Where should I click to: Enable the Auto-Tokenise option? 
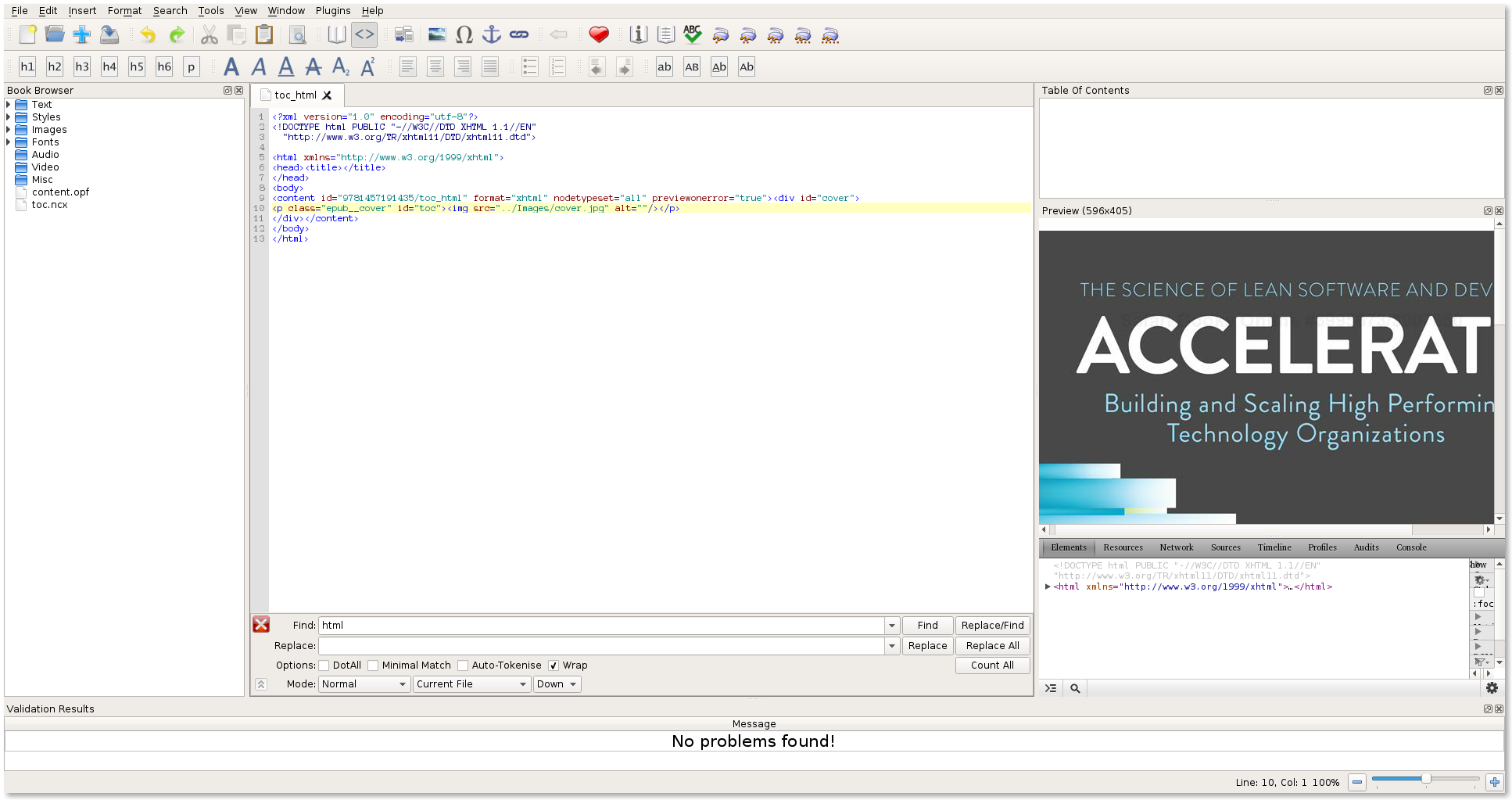point(463,665)
